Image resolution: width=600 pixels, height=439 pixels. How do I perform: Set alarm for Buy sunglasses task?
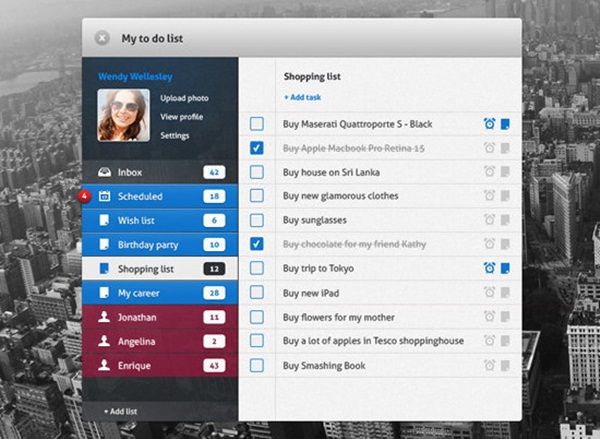[x=489, y=220]
